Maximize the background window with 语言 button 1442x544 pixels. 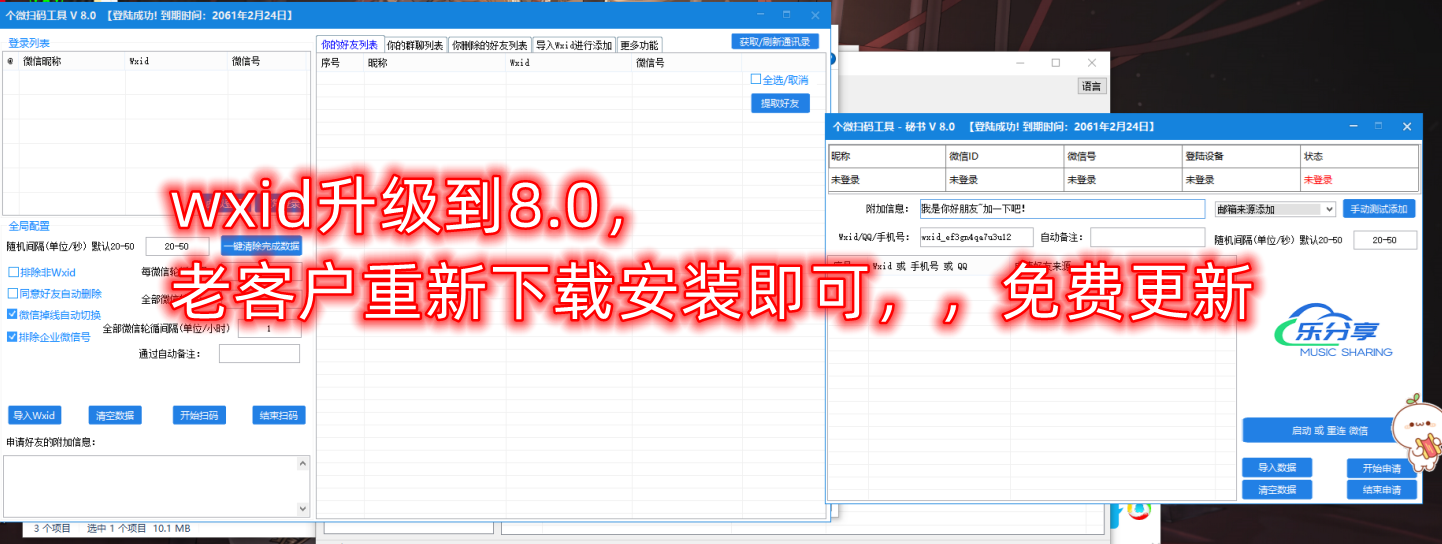pos(1055,62)
